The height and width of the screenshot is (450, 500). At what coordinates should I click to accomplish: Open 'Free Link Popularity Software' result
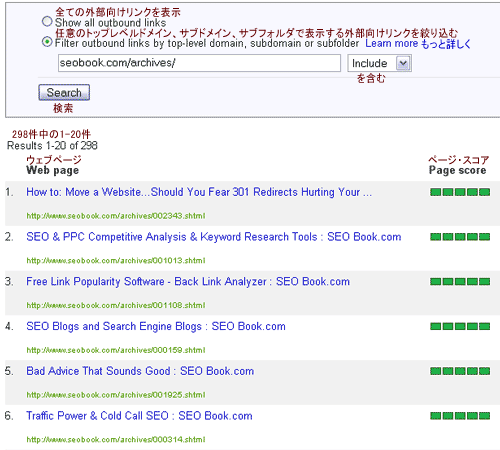(188, 282)
